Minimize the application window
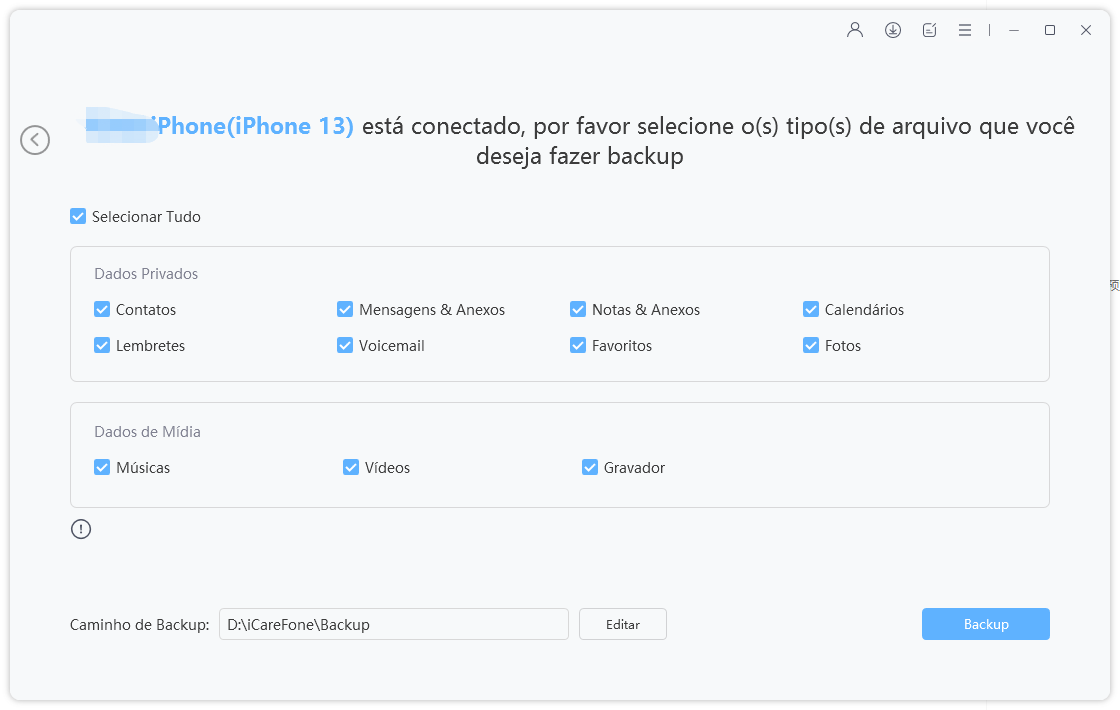The width and height of the screenshot is (1120, 710). click(1014, 30)
